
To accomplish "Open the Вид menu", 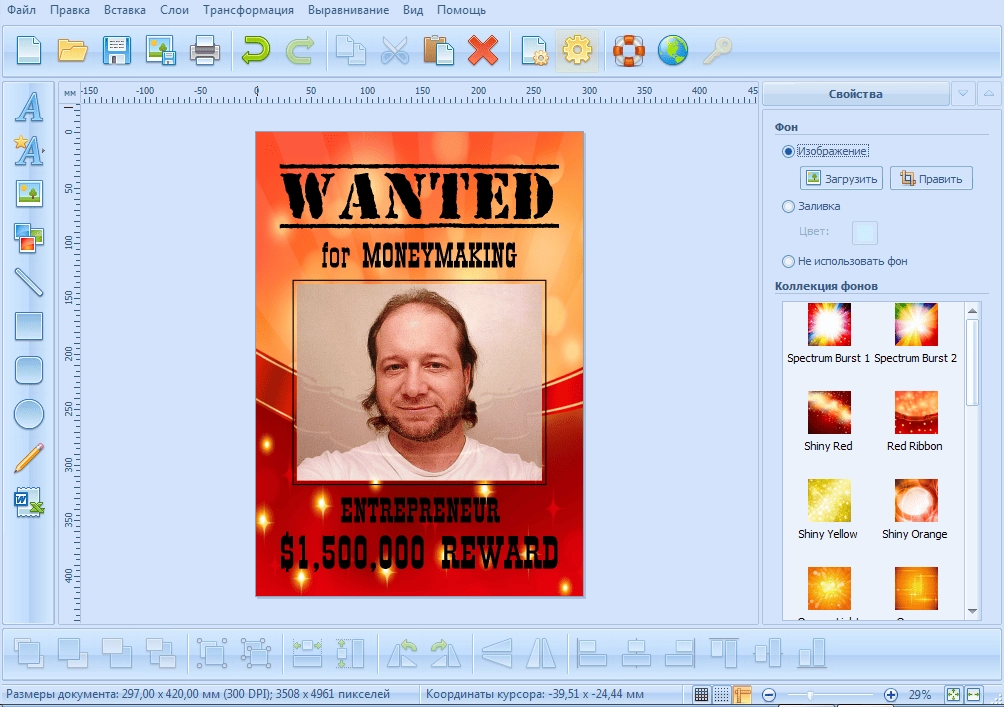I will pos(413,10).
